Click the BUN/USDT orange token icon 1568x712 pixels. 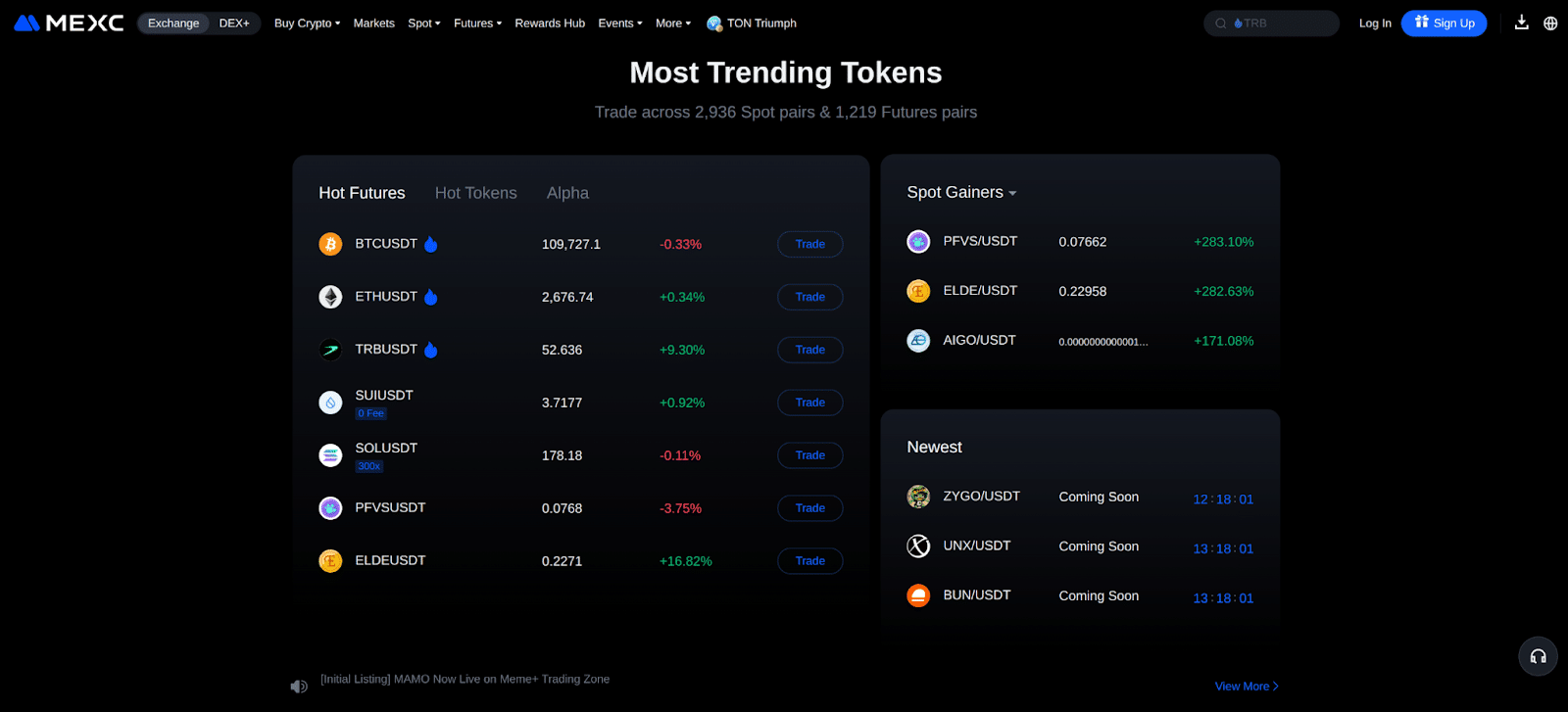tap(918, 595)
